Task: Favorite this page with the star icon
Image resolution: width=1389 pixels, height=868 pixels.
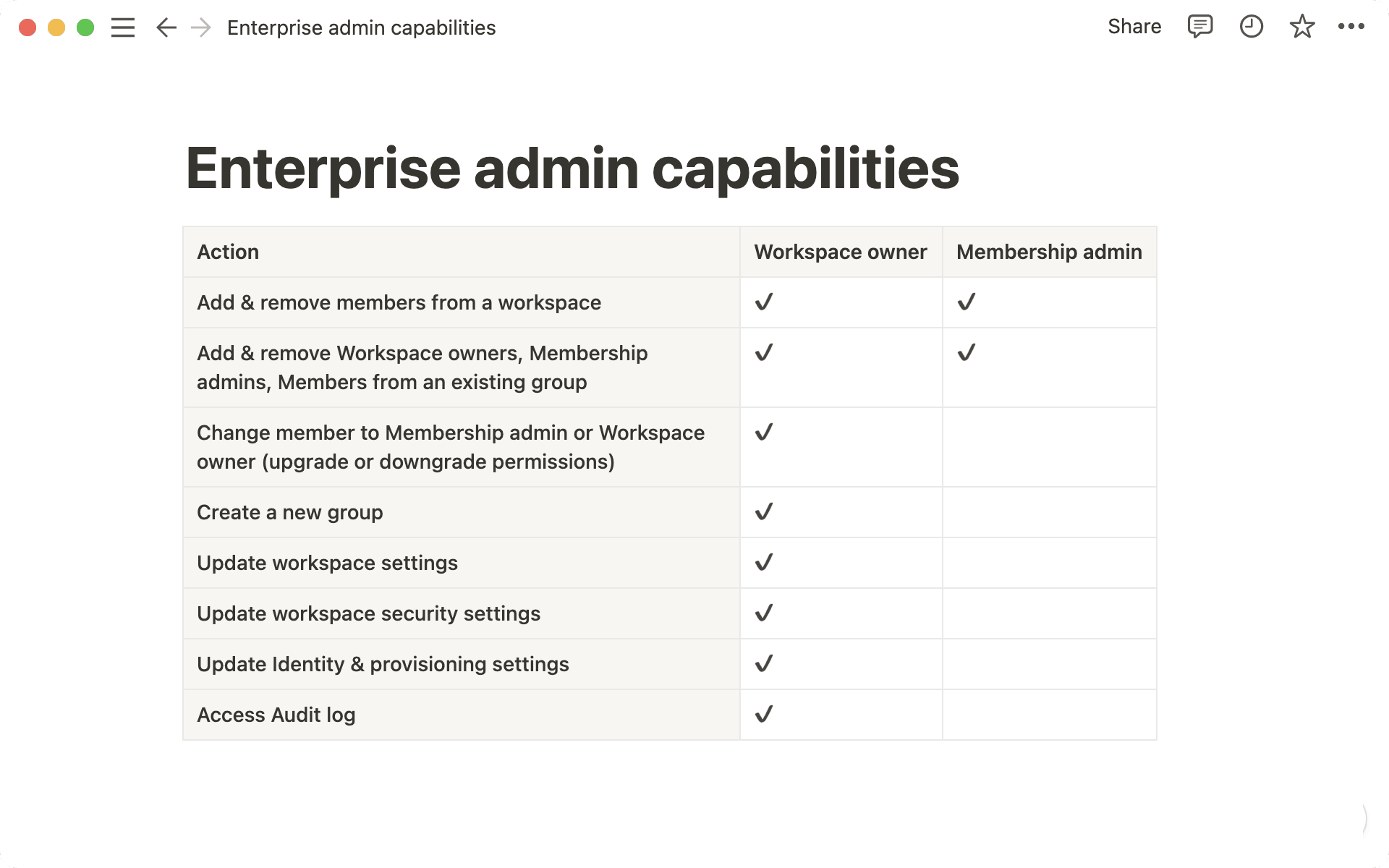Action: pyautogui.click(x=1301, y=27)
